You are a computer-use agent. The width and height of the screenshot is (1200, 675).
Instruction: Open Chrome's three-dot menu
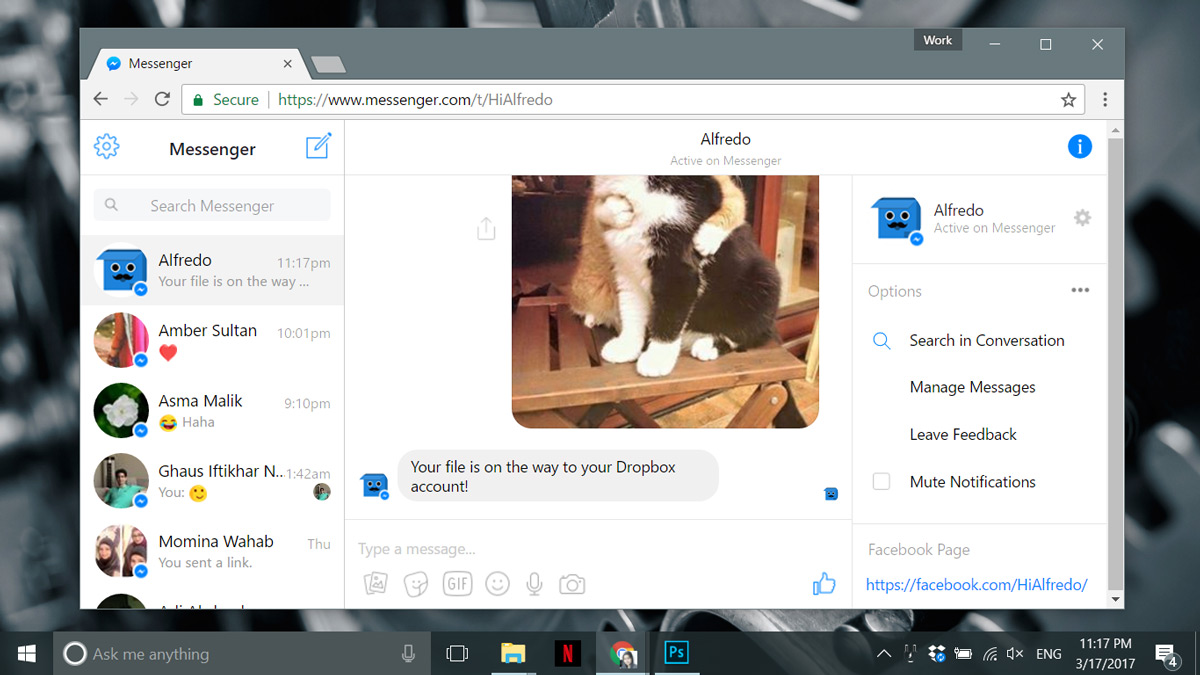tap(1105, 100)
